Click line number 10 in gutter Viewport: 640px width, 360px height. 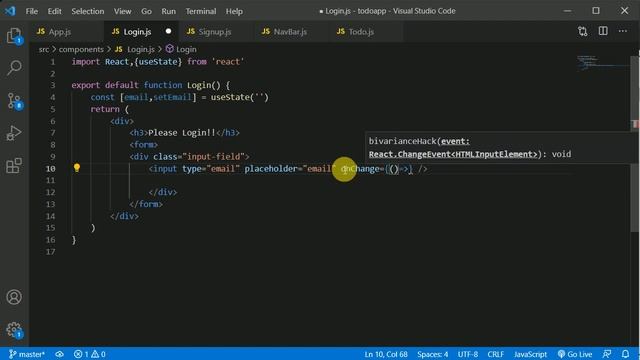point(50,169)
